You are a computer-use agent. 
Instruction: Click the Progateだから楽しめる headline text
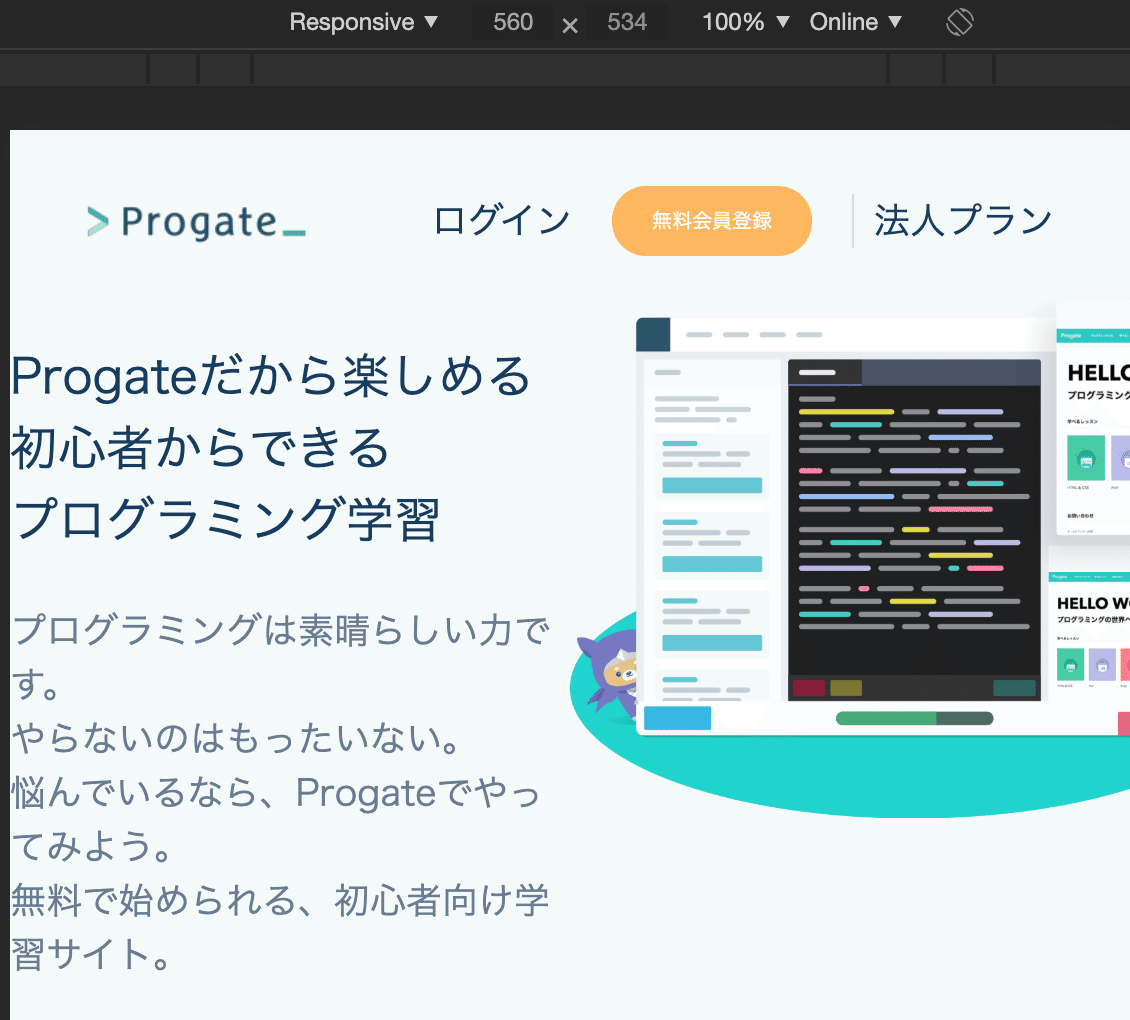(x=271, y=376)
